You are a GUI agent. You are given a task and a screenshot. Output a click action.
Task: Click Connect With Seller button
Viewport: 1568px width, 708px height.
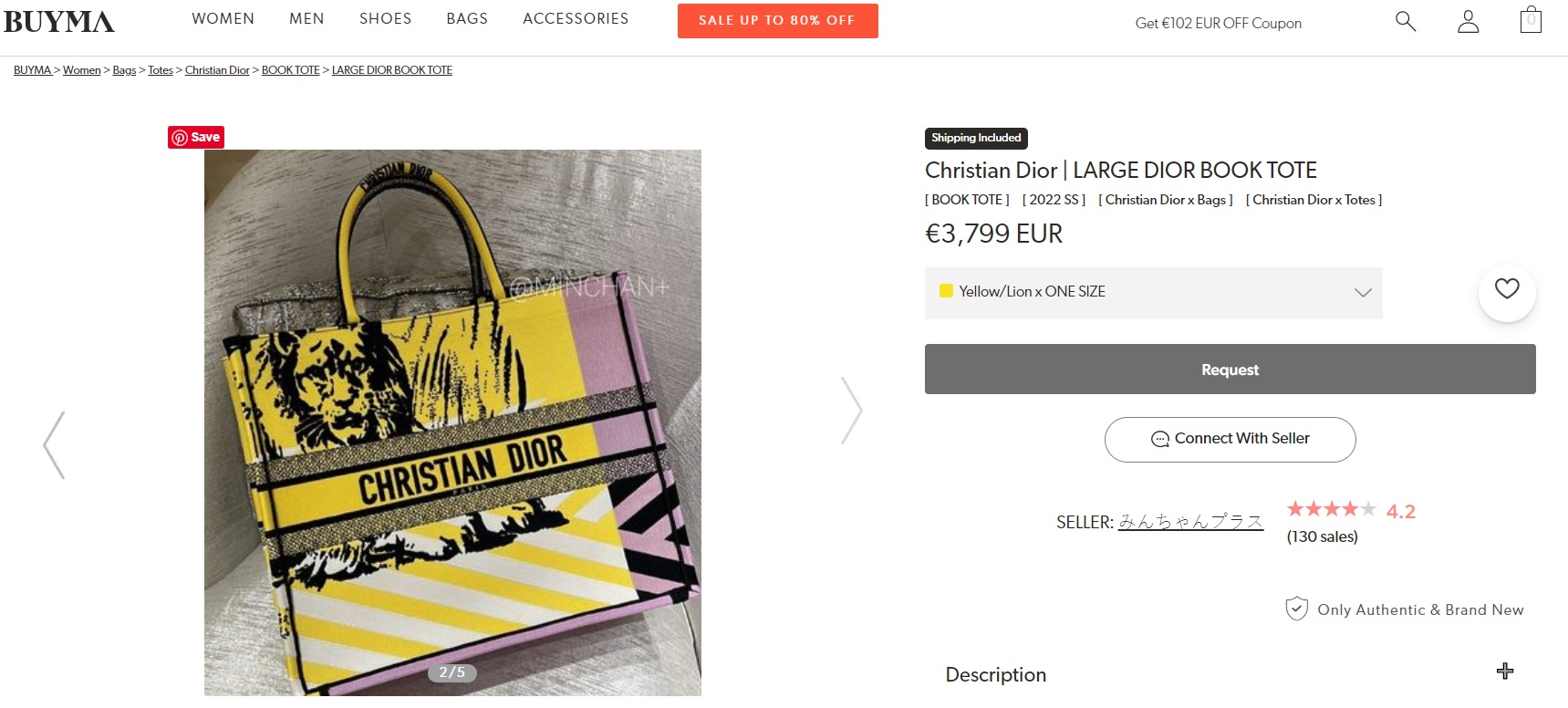coord(1230,440)
